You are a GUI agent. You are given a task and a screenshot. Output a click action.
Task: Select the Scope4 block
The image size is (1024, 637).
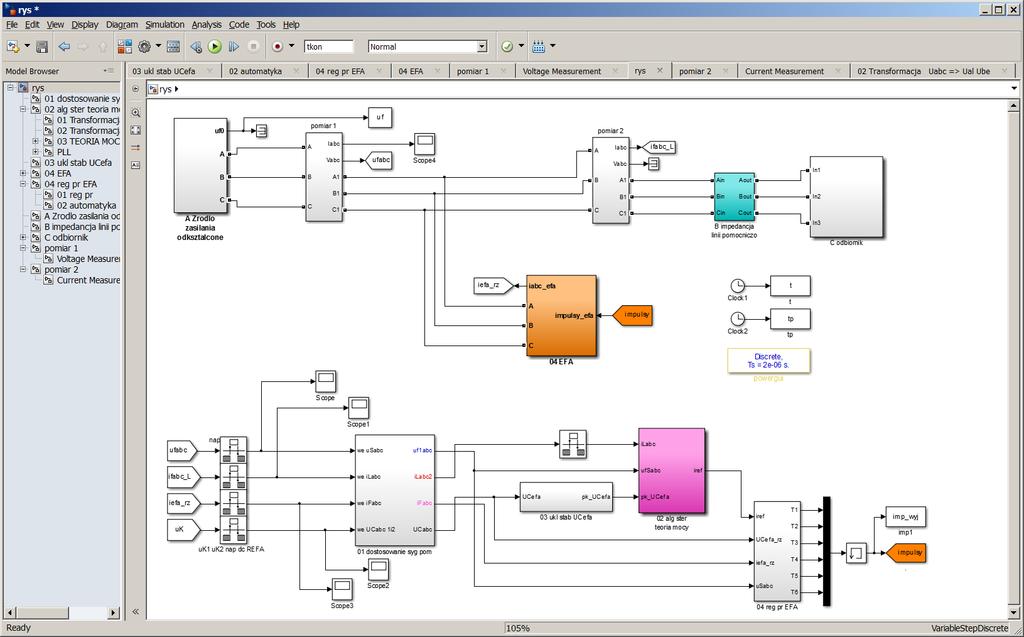pyautogui.click(x=424, y=144)
